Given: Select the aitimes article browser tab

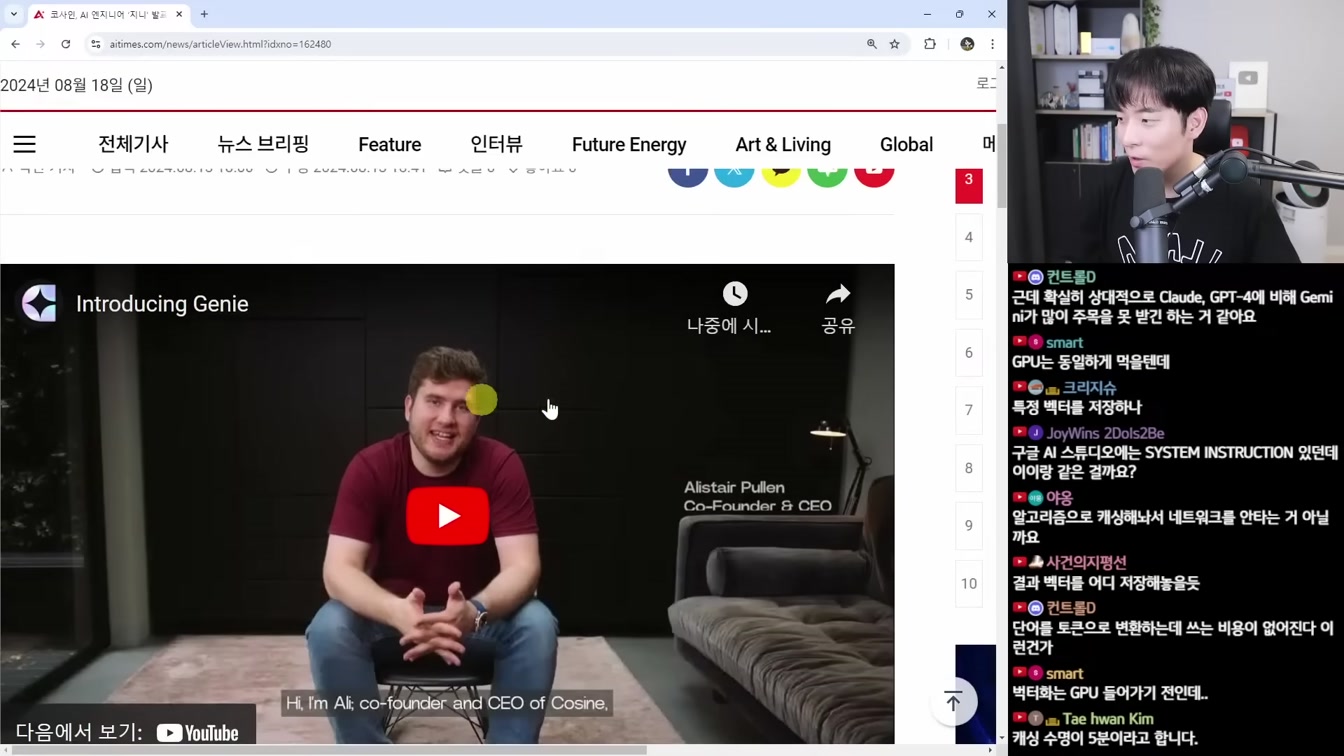Looking at the screenshot, I should 108,14.
